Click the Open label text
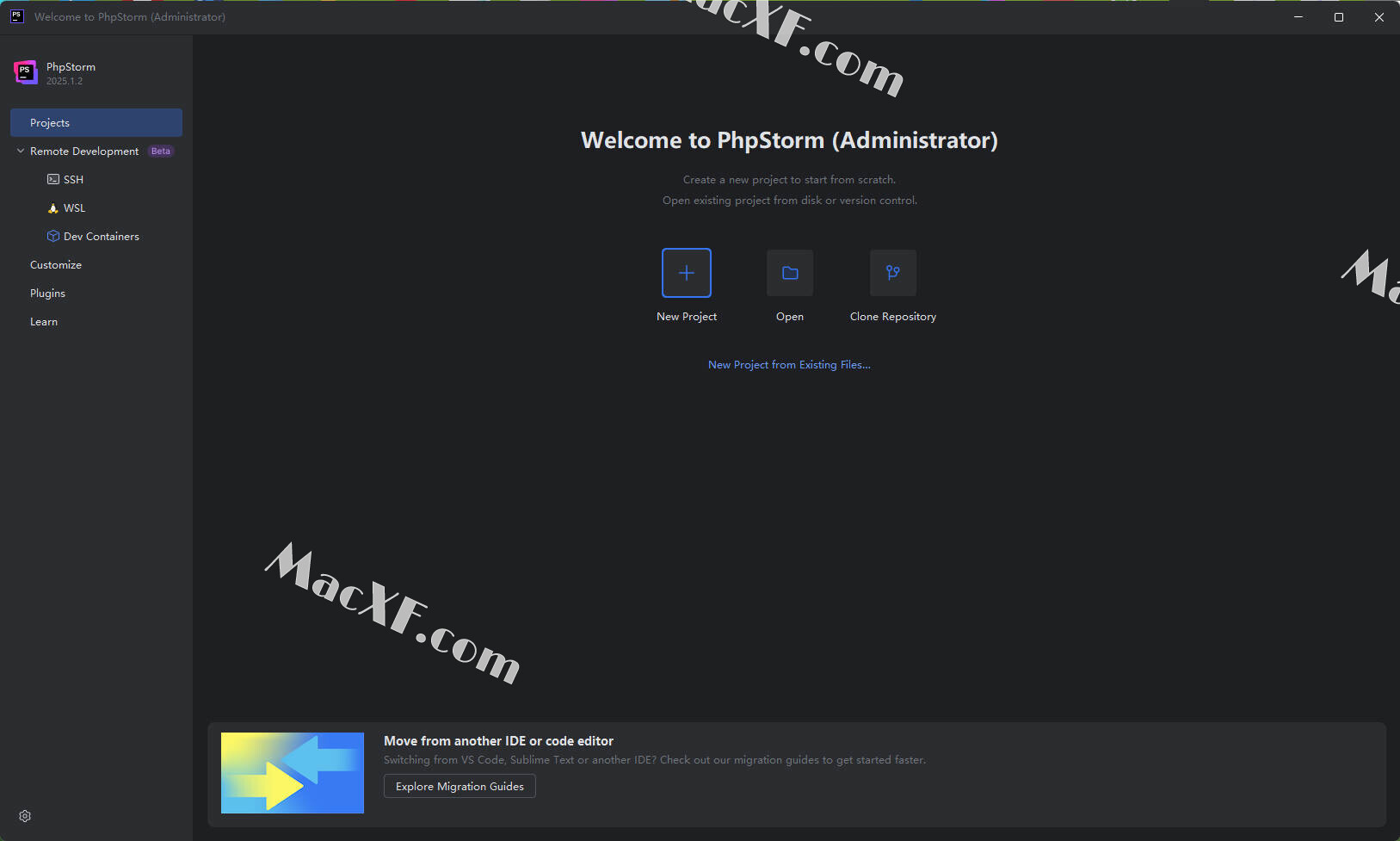Screen dimensions: 1400x841 click(x=790, y=316)
